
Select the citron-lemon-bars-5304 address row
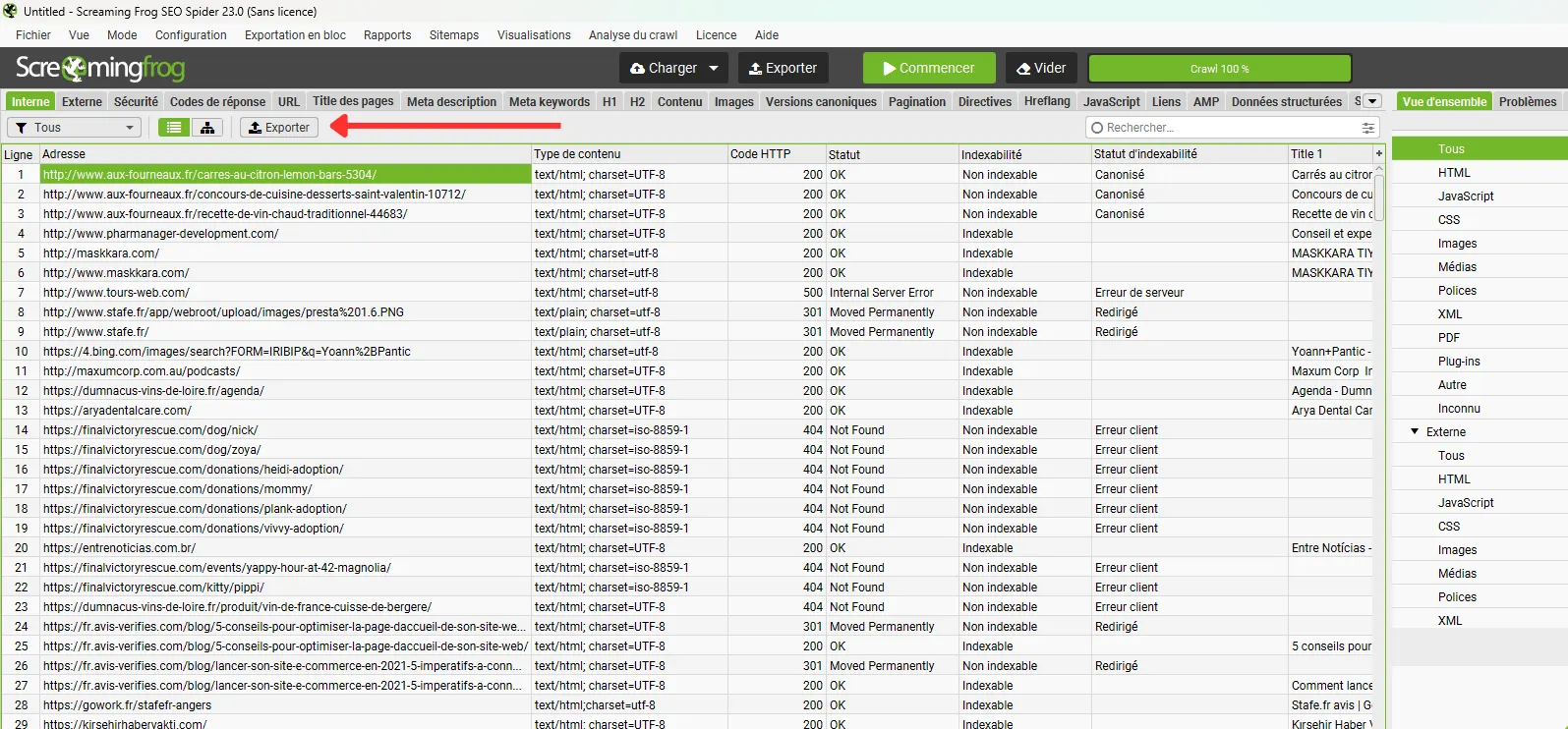[285, 175]
